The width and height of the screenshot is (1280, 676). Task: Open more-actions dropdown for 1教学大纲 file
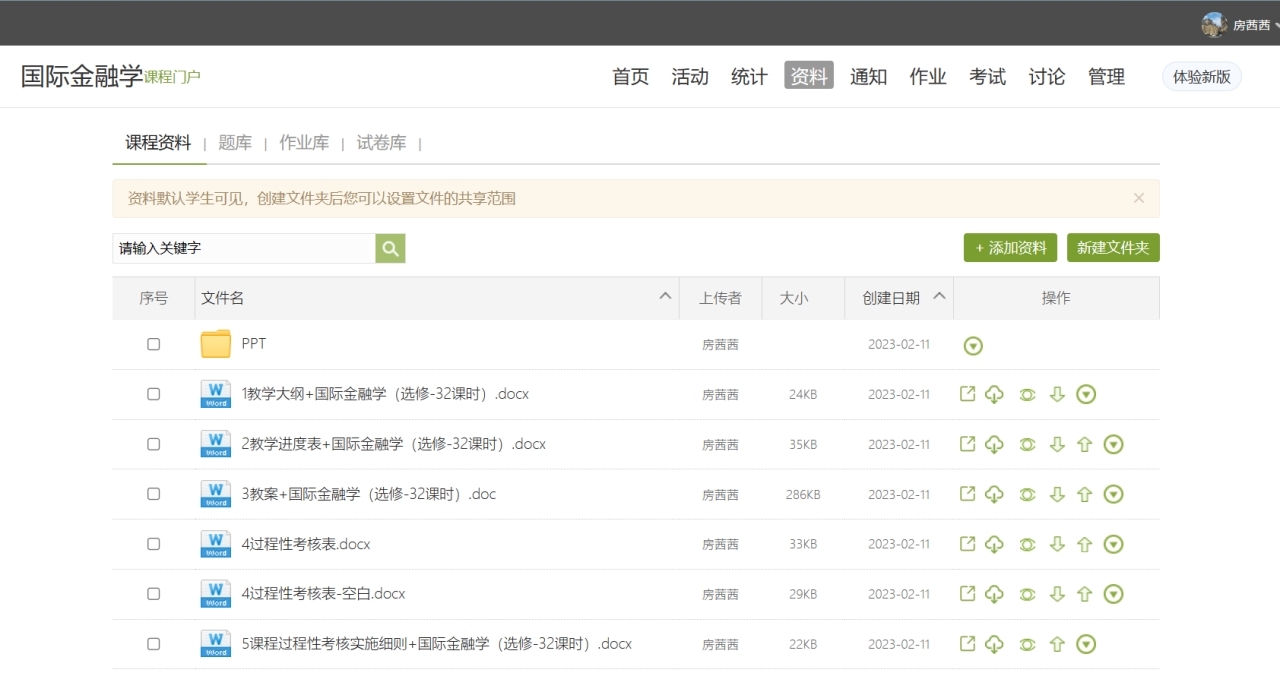pyautogui.click(x=1086, y=394)
